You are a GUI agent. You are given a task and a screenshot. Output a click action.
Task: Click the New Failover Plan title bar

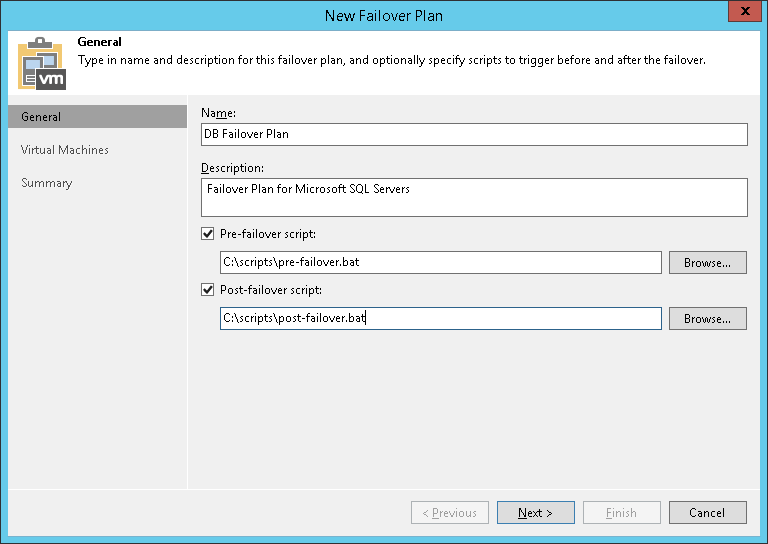point(384,15)
